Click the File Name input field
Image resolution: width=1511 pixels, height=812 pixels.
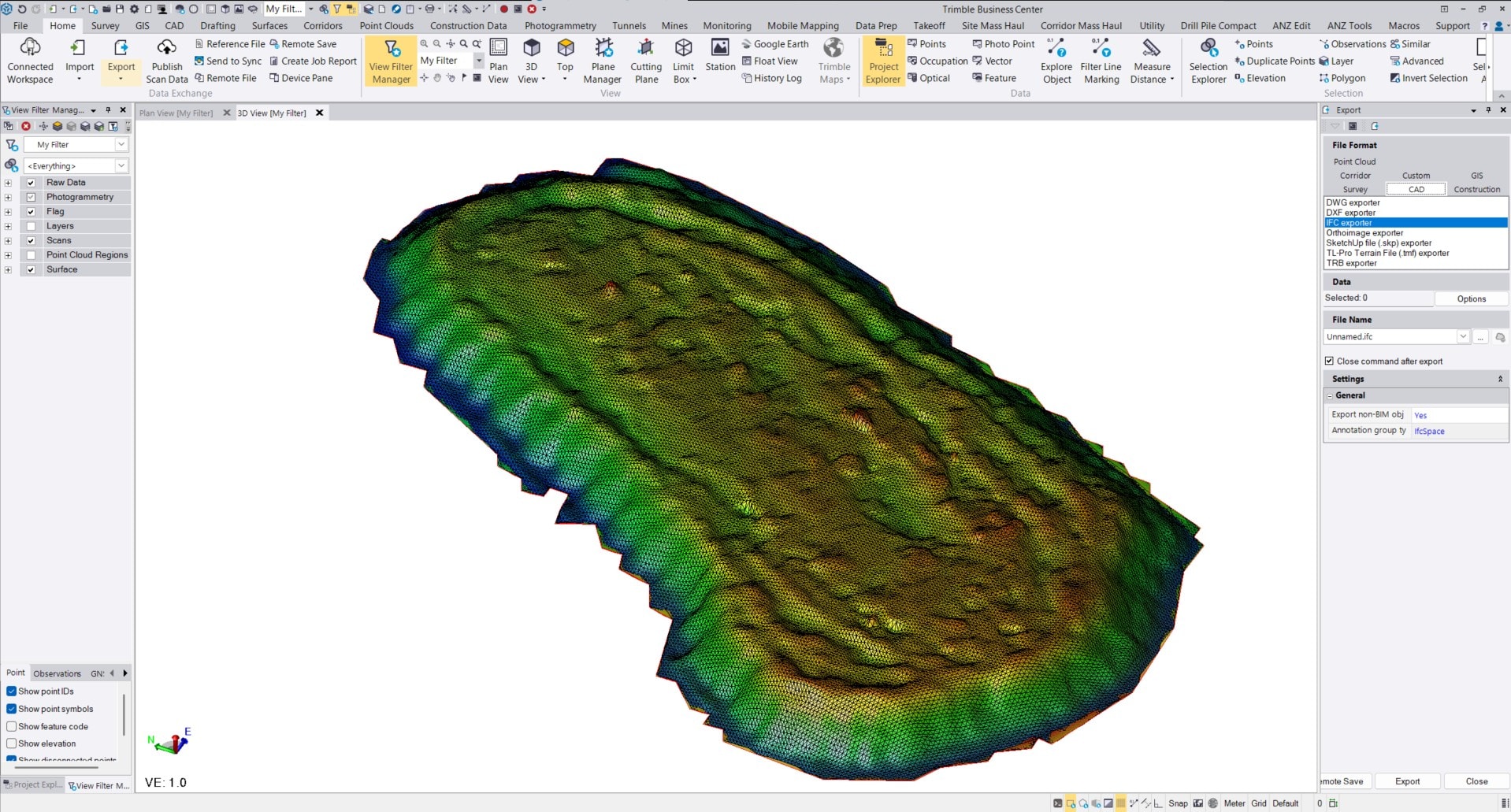pyautogui.click(x=1390, y=336)
